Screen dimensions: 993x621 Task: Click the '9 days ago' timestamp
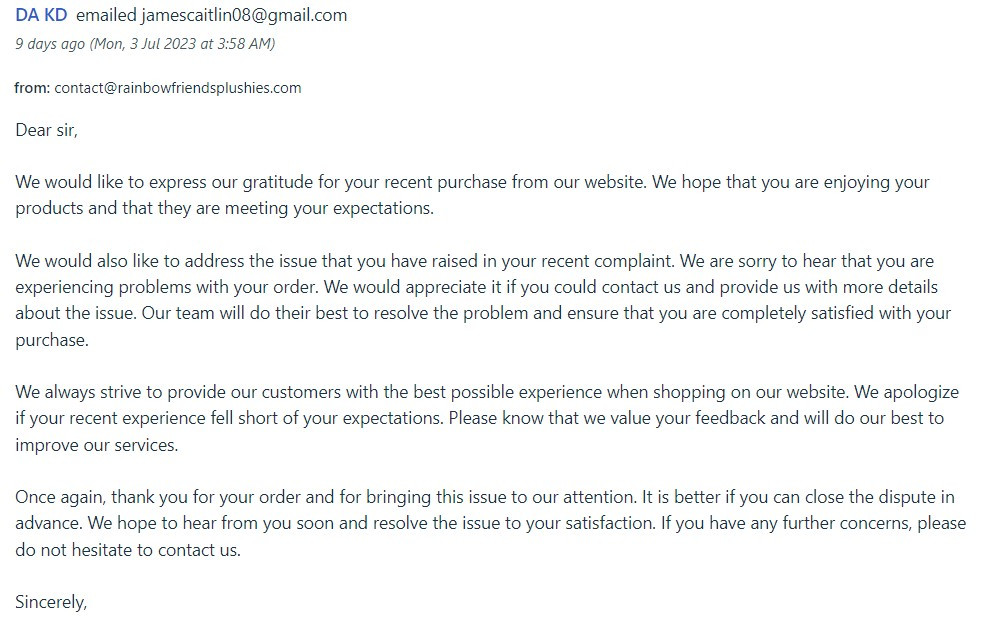tap(50, 44)
